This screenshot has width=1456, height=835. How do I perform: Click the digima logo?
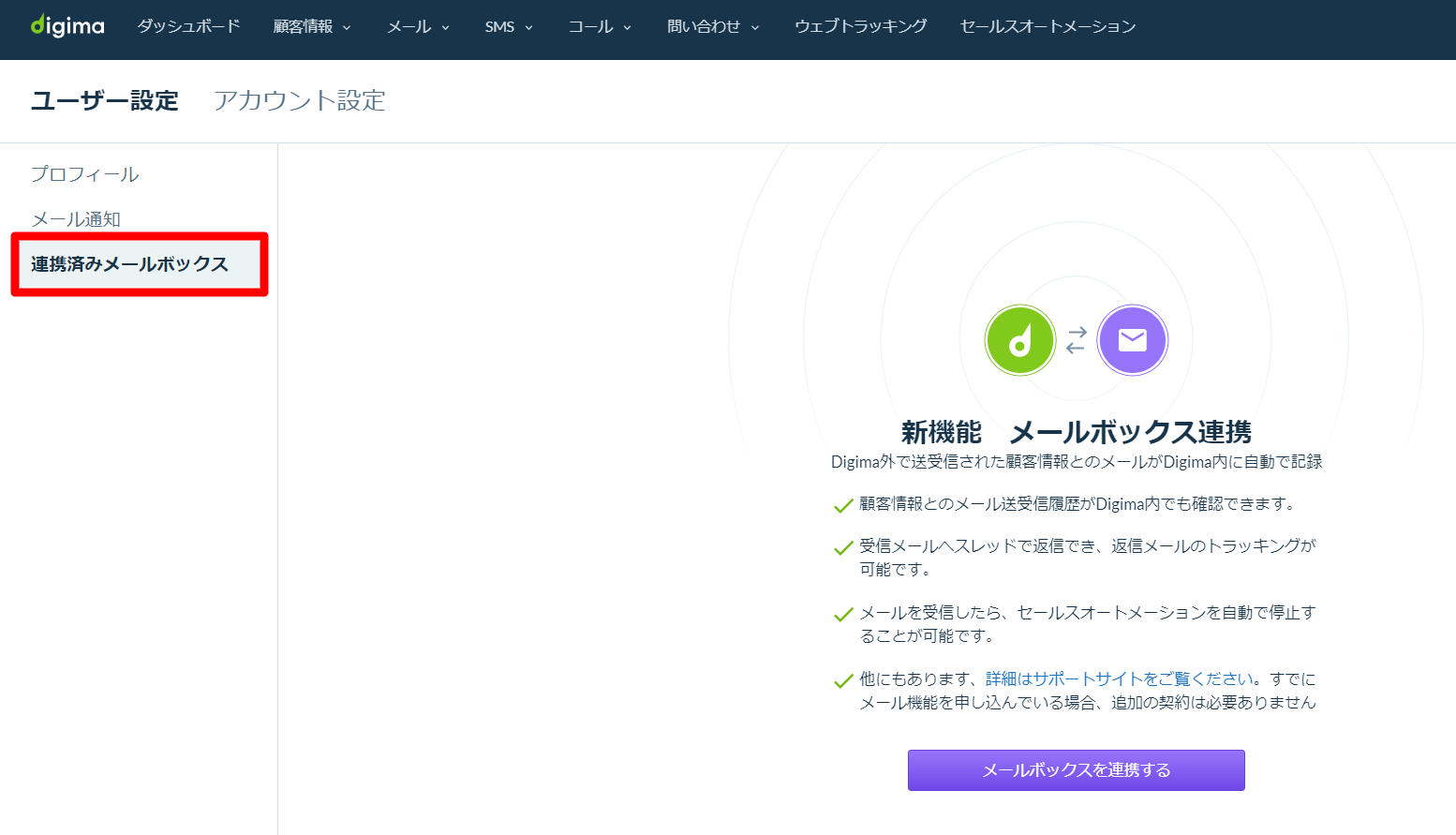(x=67, y=25)
